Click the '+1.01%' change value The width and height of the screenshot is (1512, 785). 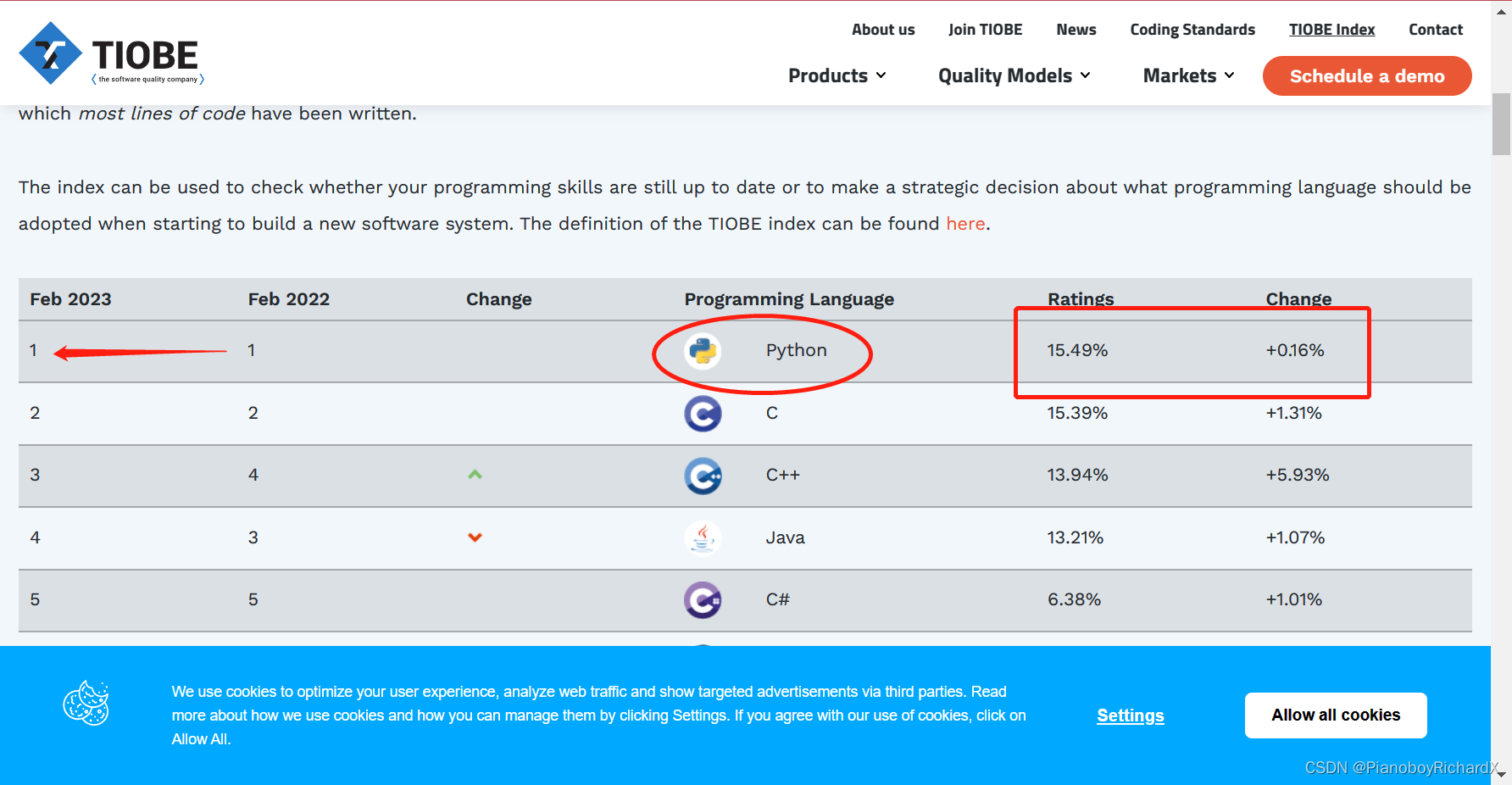coord(1294,599)
